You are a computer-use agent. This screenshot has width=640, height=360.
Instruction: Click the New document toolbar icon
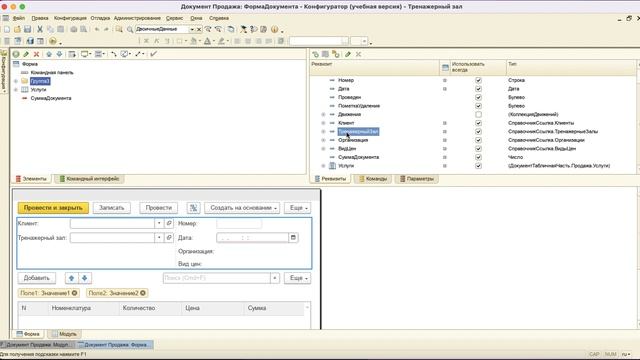[x=7, y=29]
